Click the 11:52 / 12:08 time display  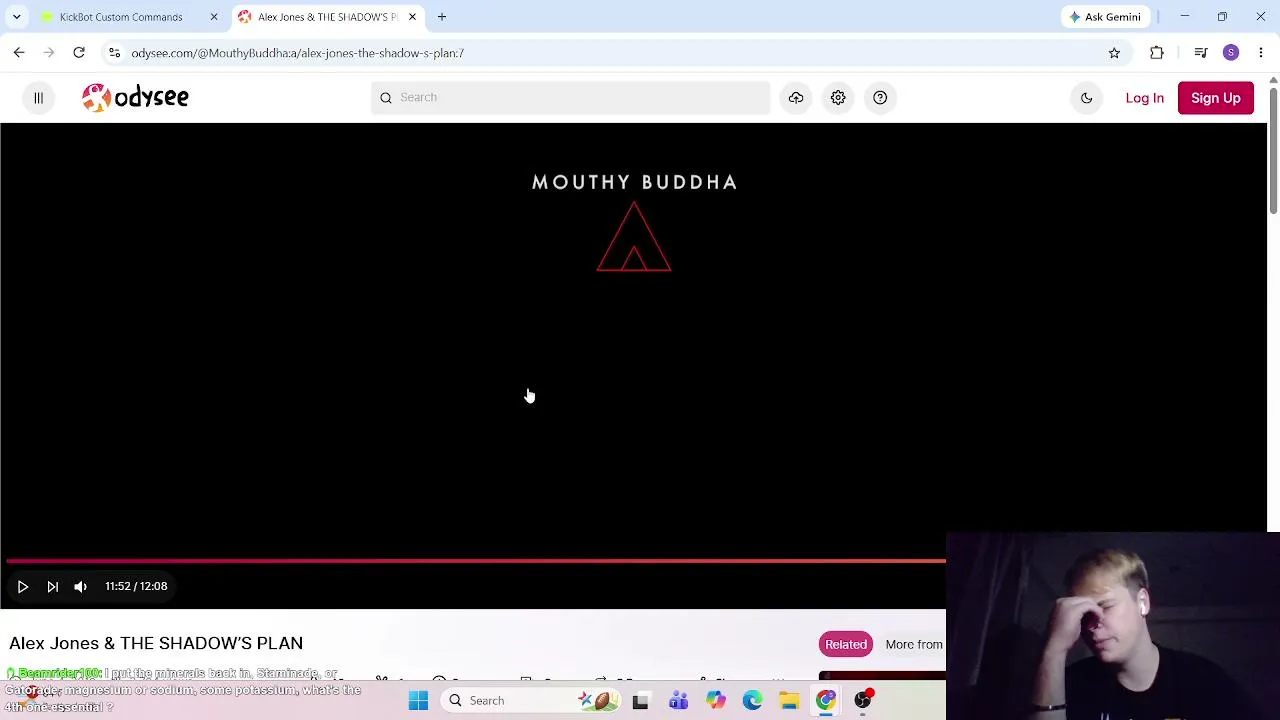136,587
